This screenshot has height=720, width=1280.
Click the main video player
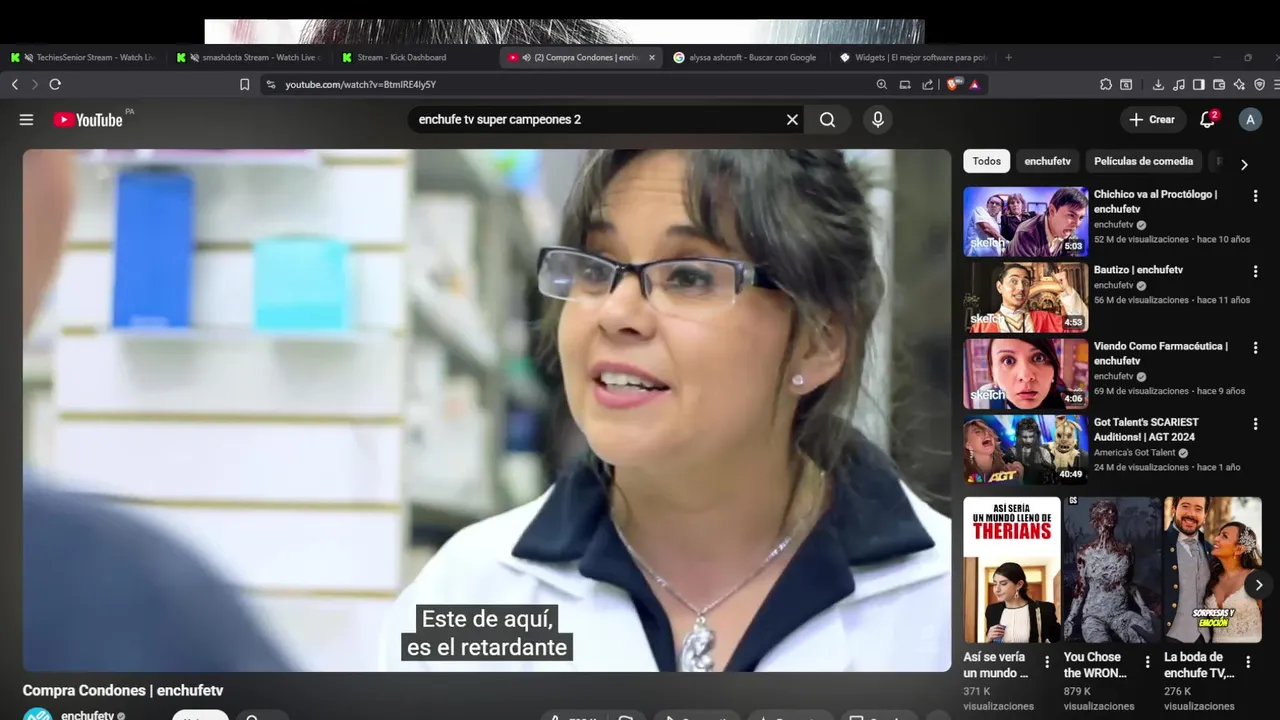(487, 410)
